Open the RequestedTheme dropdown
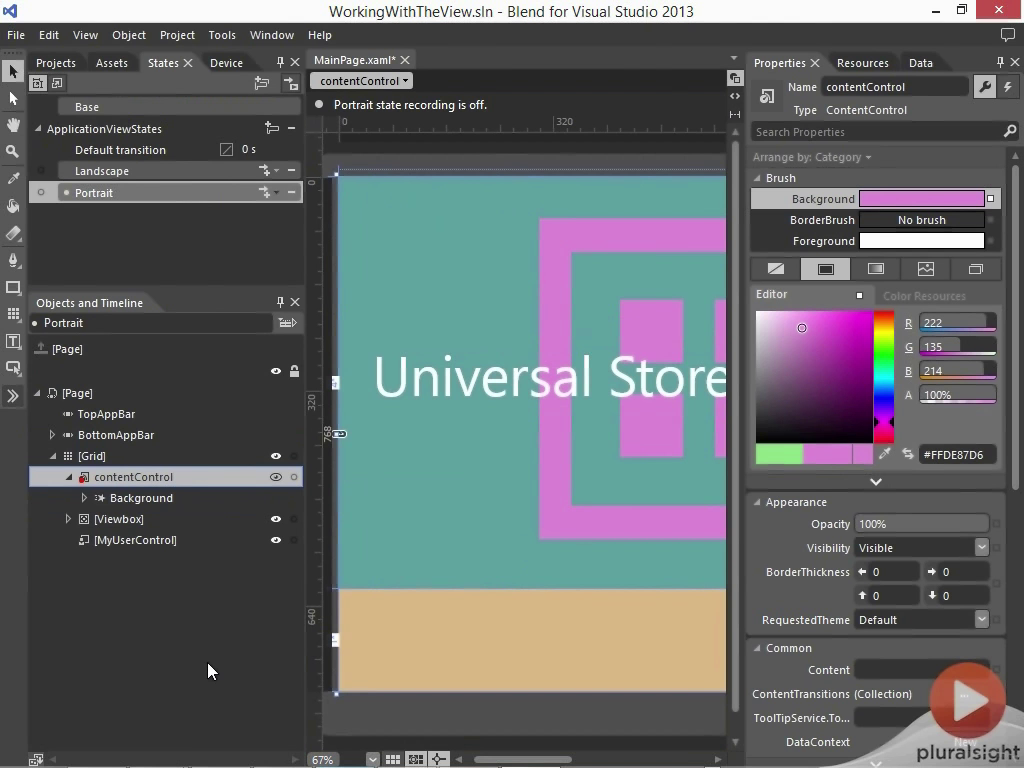Screen dimensions: 1024x768 (981, 620)
